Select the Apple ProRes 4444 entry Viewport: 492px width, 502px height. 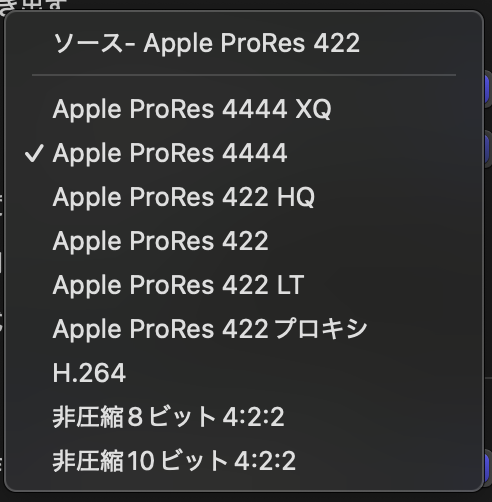244,153
